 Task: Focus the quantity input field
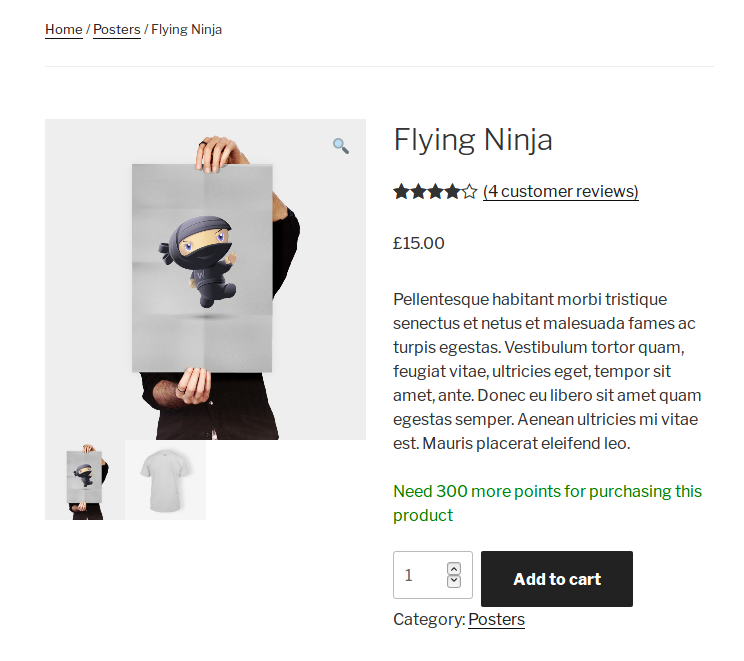pos(420,575)
